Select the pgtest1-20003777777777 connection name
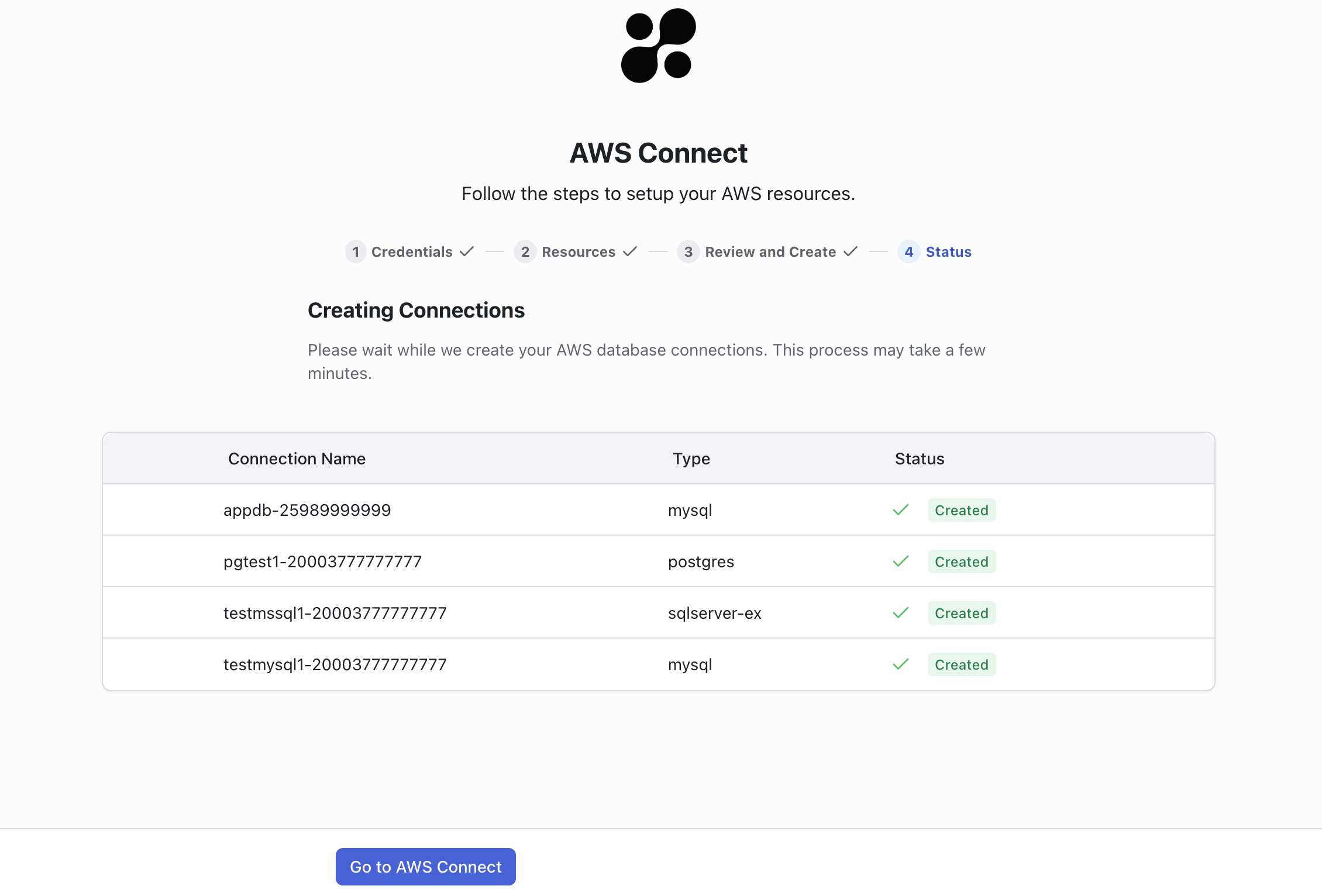This screenshot has width=1322, height=896. click(322, 561)
